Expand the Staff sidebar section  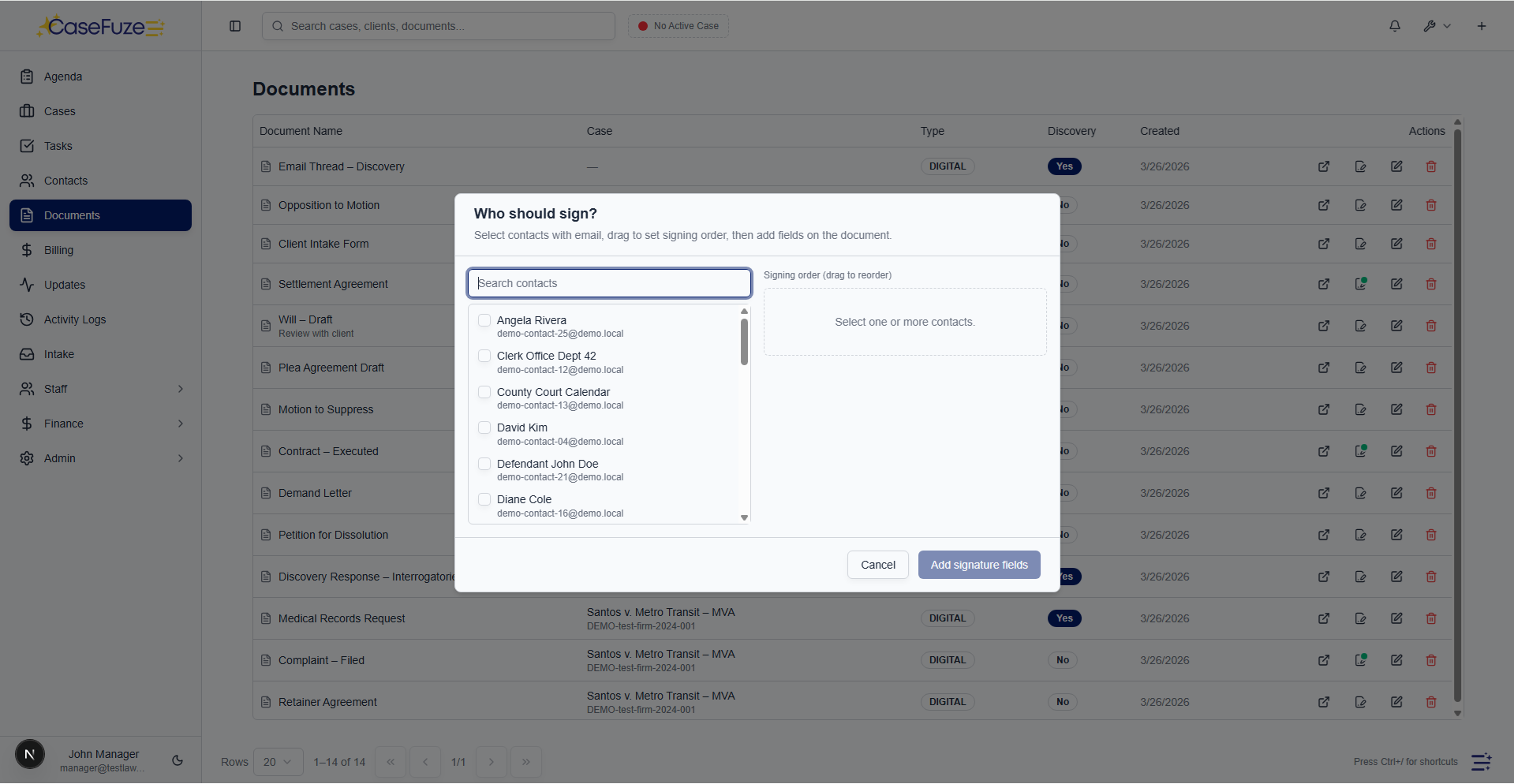click(100, 389)
